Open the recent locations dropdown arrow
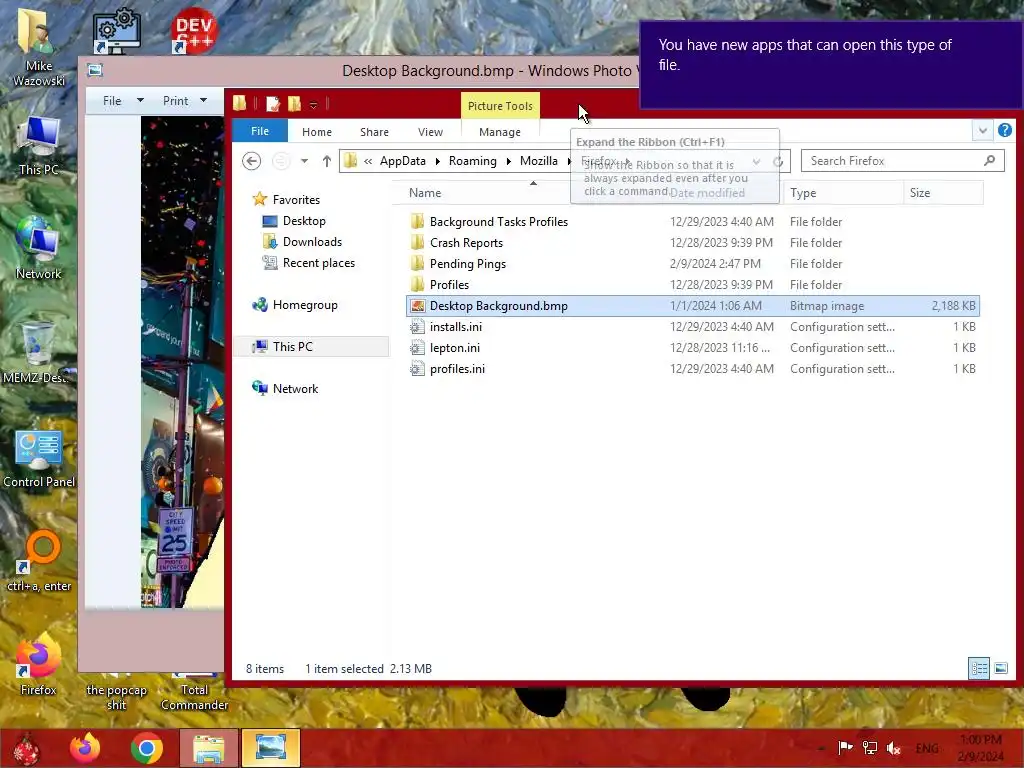 (304, 161)
